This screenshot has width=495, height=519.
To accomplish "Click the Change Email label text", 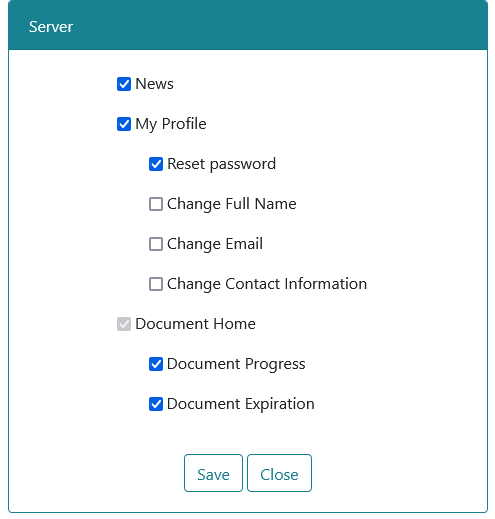I will (x=215, y=244).
